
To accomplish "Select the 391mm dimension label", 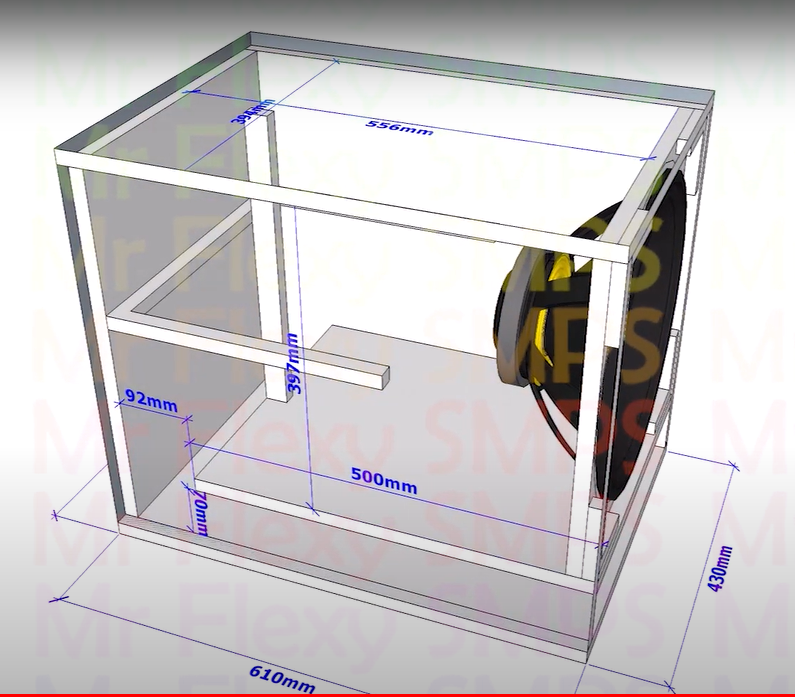I will coord(252,111).
